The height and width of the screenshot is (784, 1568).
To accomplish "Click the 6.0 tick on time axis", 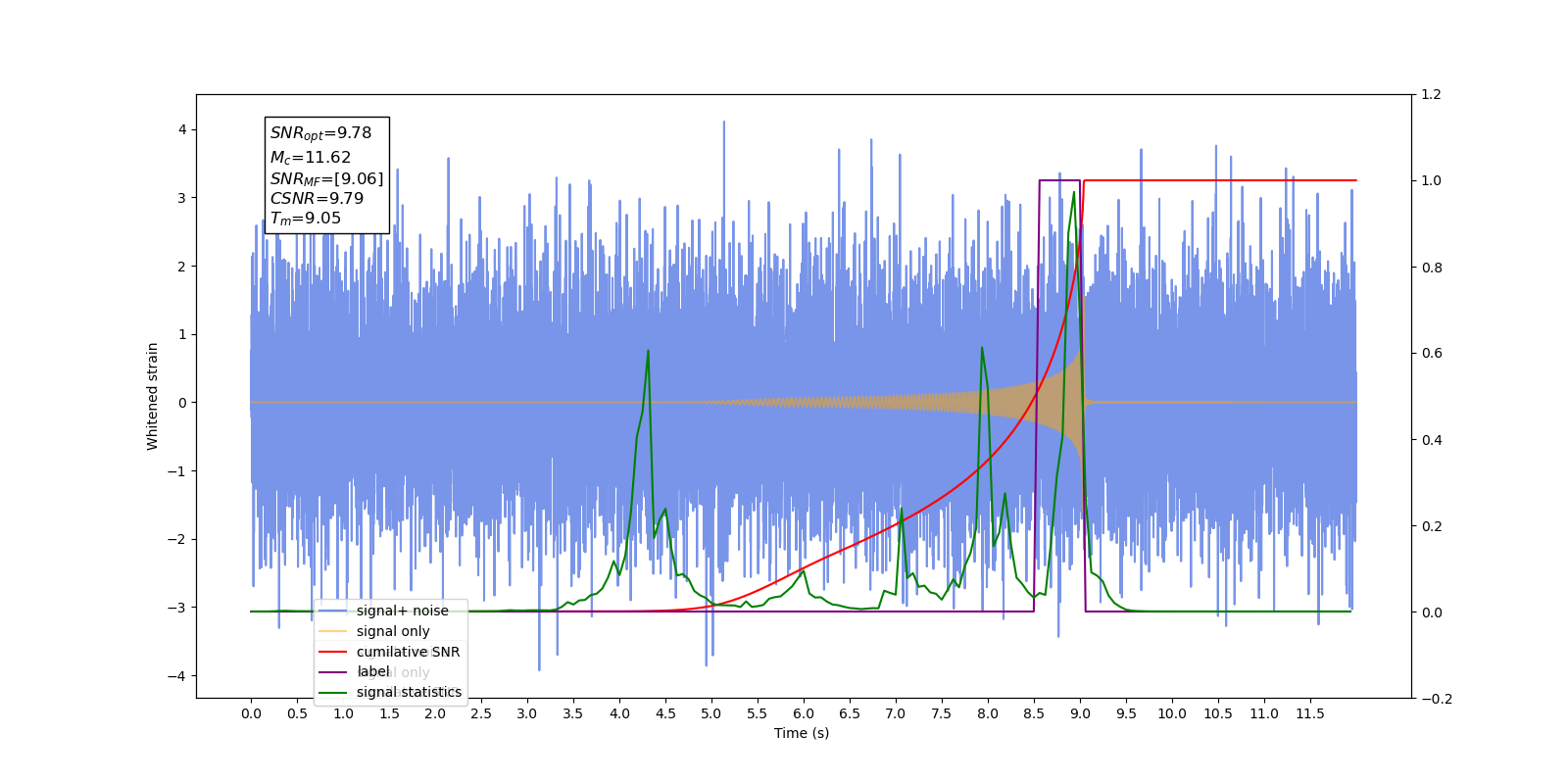I will click(x=804, y=713).
